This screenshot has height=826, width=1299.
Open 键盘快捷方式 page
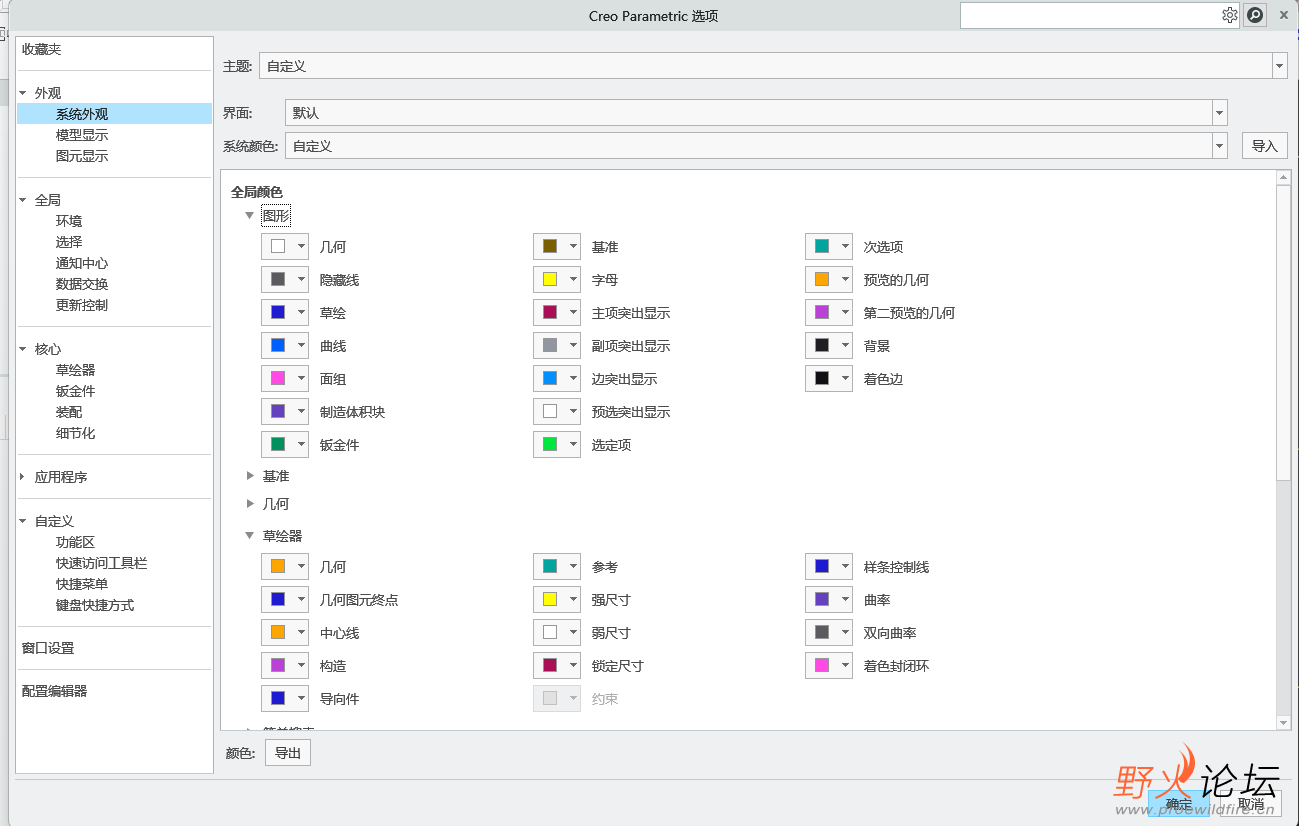[95, 605]
